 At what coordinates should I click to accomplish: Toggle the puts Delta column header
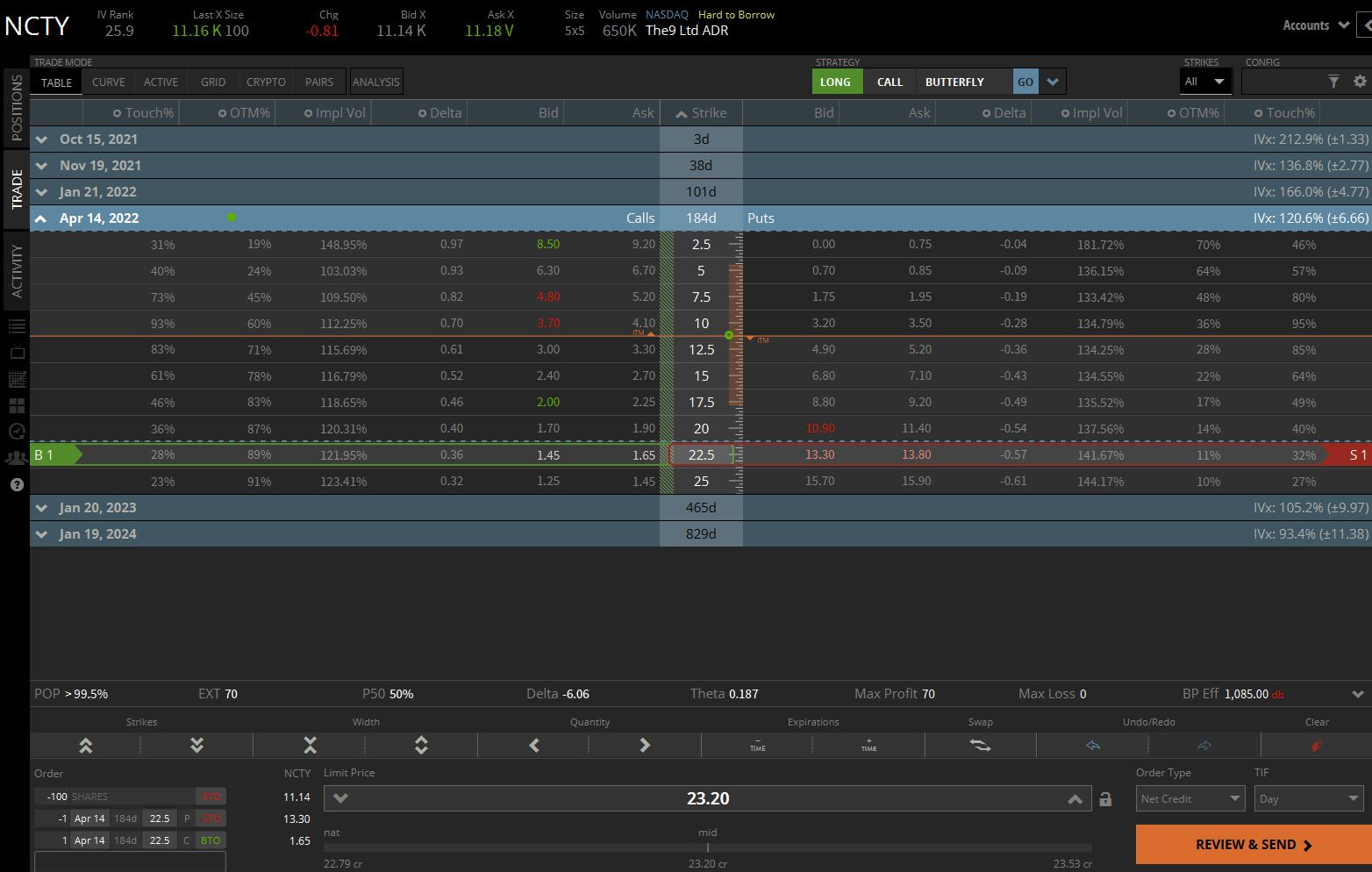[1004, 112]
